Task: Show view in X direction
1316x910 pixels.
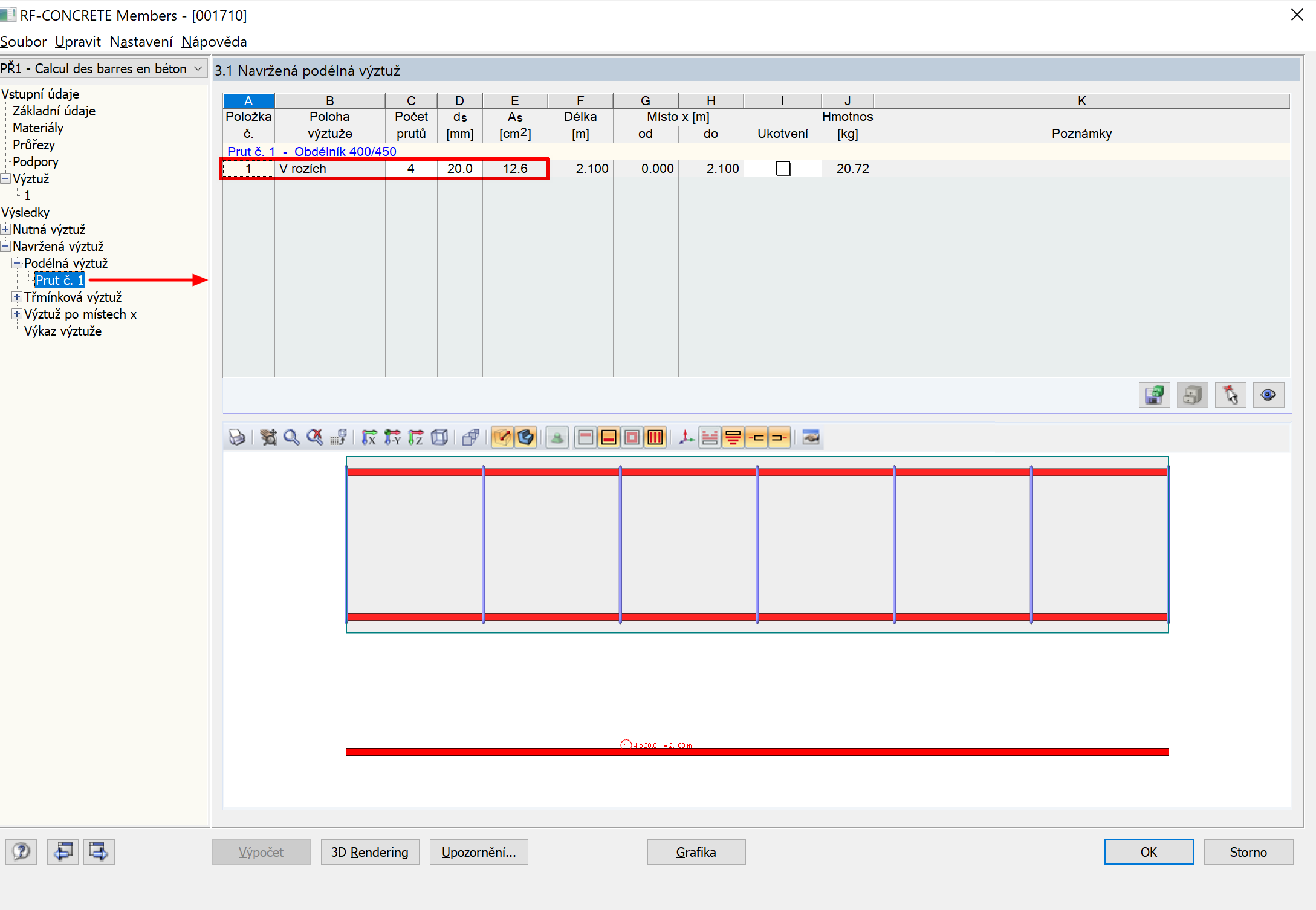Action: point(369,437)
